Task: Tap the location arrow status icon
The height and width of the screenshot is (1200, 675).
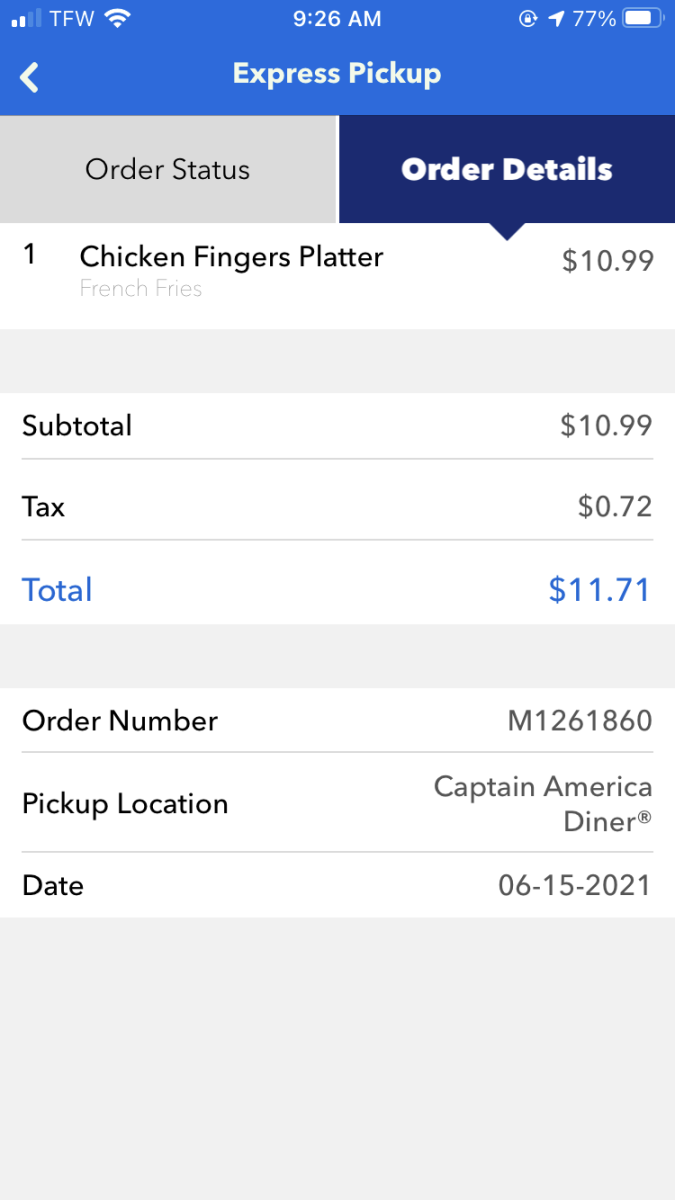Action: [x=556, y=18]
